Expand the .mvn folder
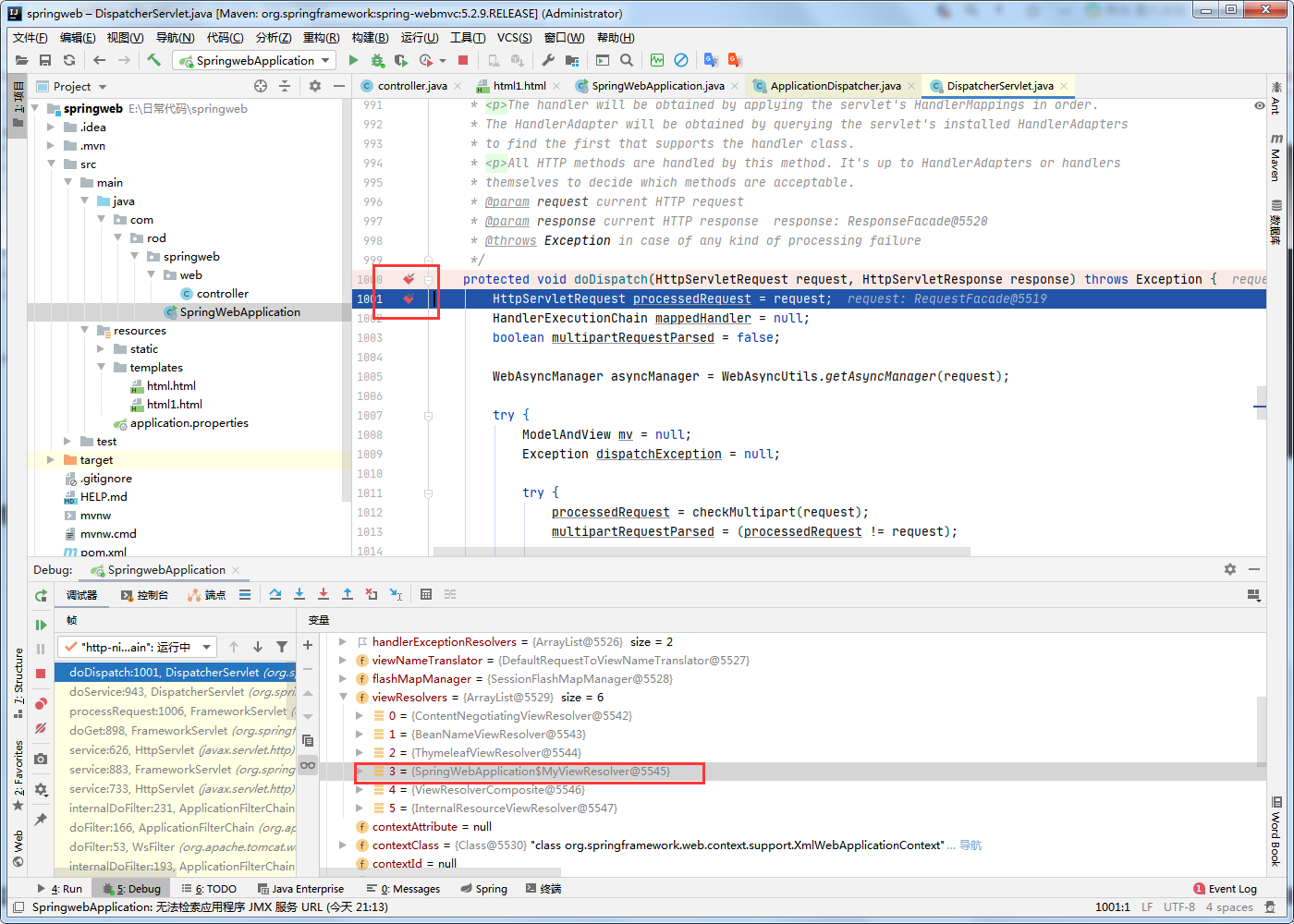This screenshot has height=924, width=1294. [x=51, y=145]
